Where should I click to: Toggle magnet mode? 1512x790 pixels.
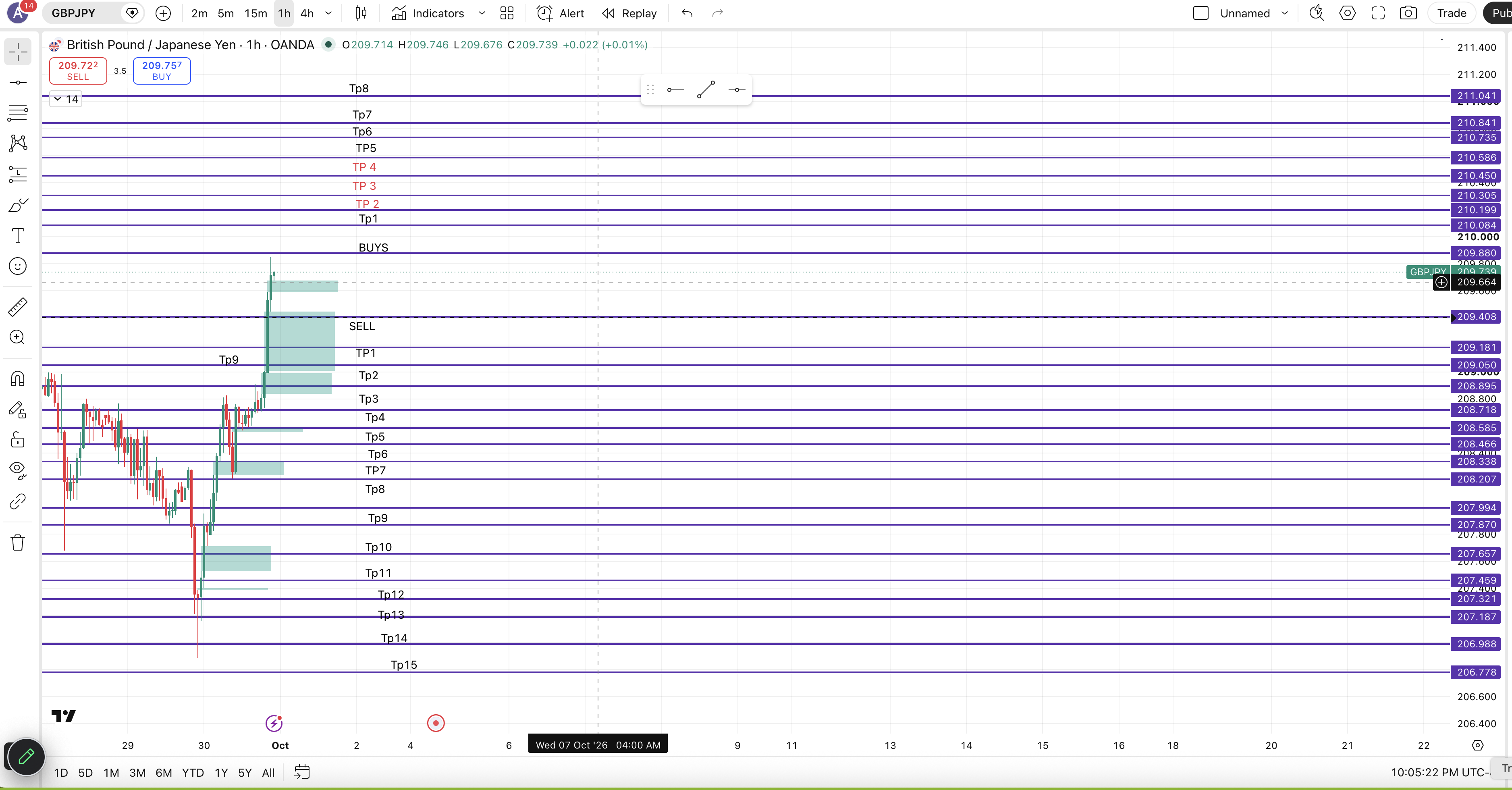[18, 378]
